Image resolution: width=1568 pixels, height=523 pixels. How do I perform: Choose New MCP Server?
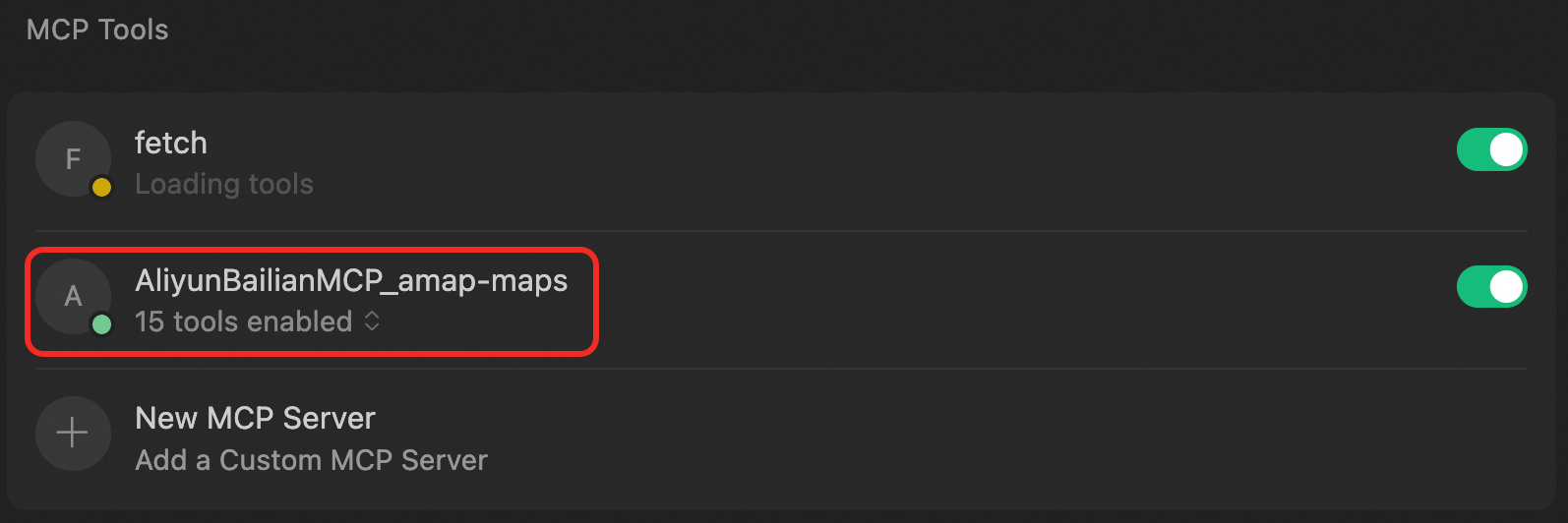click(256, 419)
